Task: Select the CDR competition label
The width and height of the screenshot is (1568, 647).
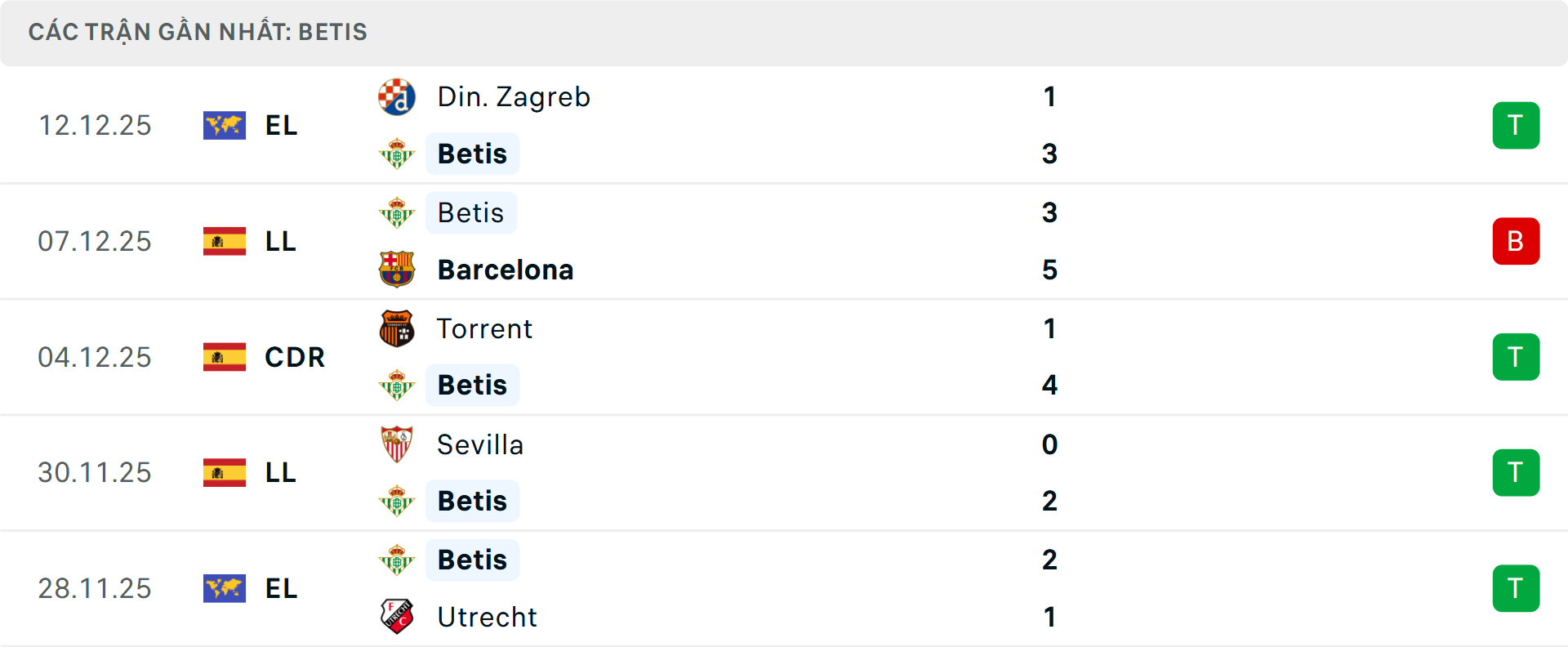Action: (295, 357)
